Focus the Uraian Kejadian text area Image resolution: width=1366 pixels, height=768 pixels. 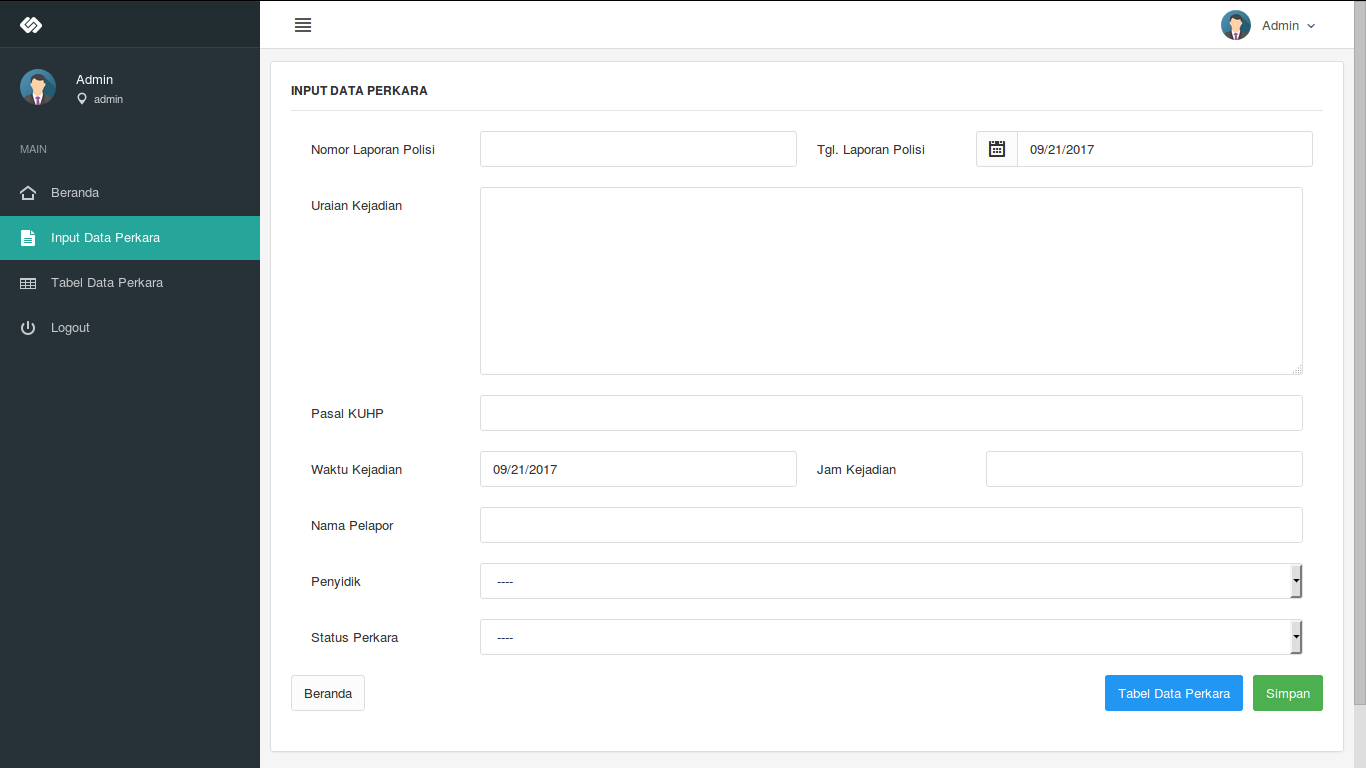point(890,281)
